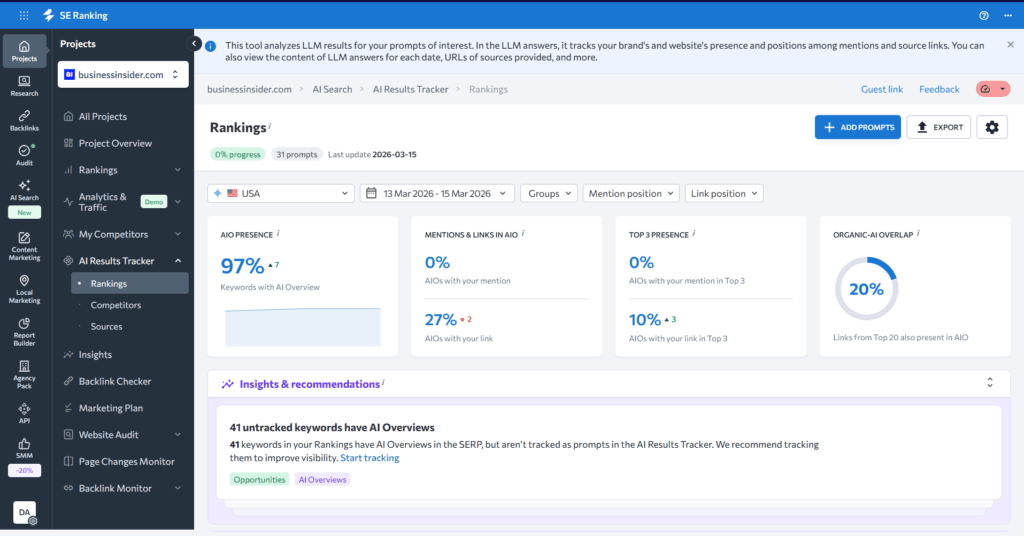This screenshot has height=536, width=1024.
Task: Collapse the AI Results Tracker section
Action: click(178, 260)
